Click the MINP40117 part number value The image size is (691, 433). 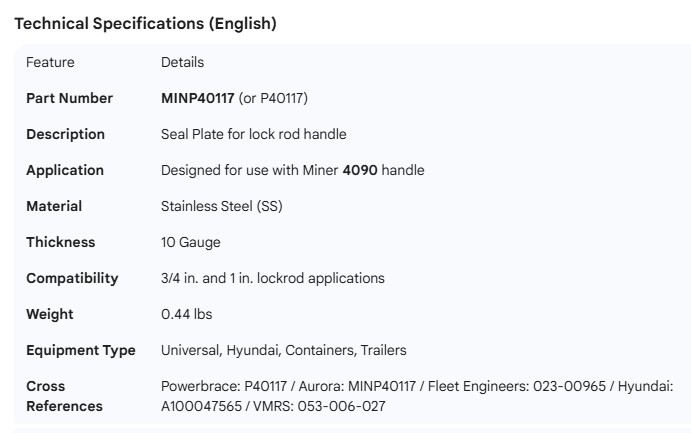point(198,98)
